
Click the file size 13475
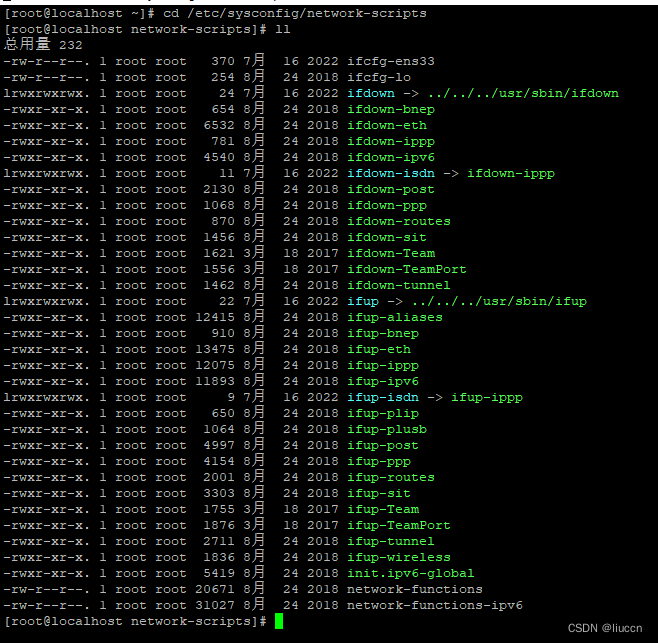[215, 349]
